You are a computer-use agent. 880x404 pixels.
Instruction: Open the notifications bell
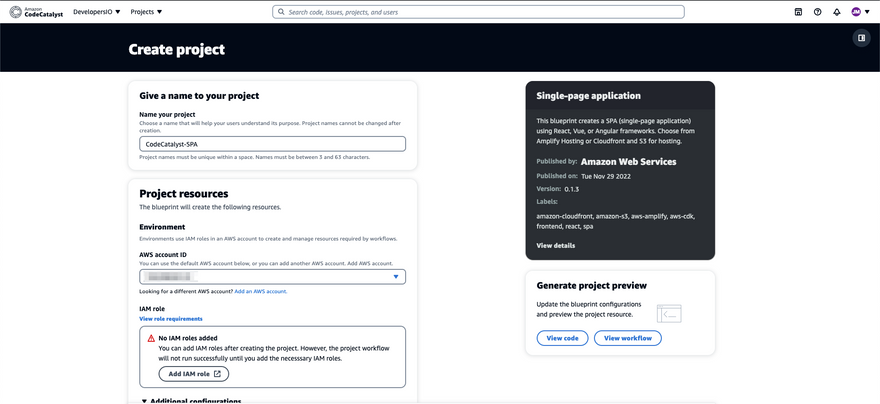[x=837, y=12]
